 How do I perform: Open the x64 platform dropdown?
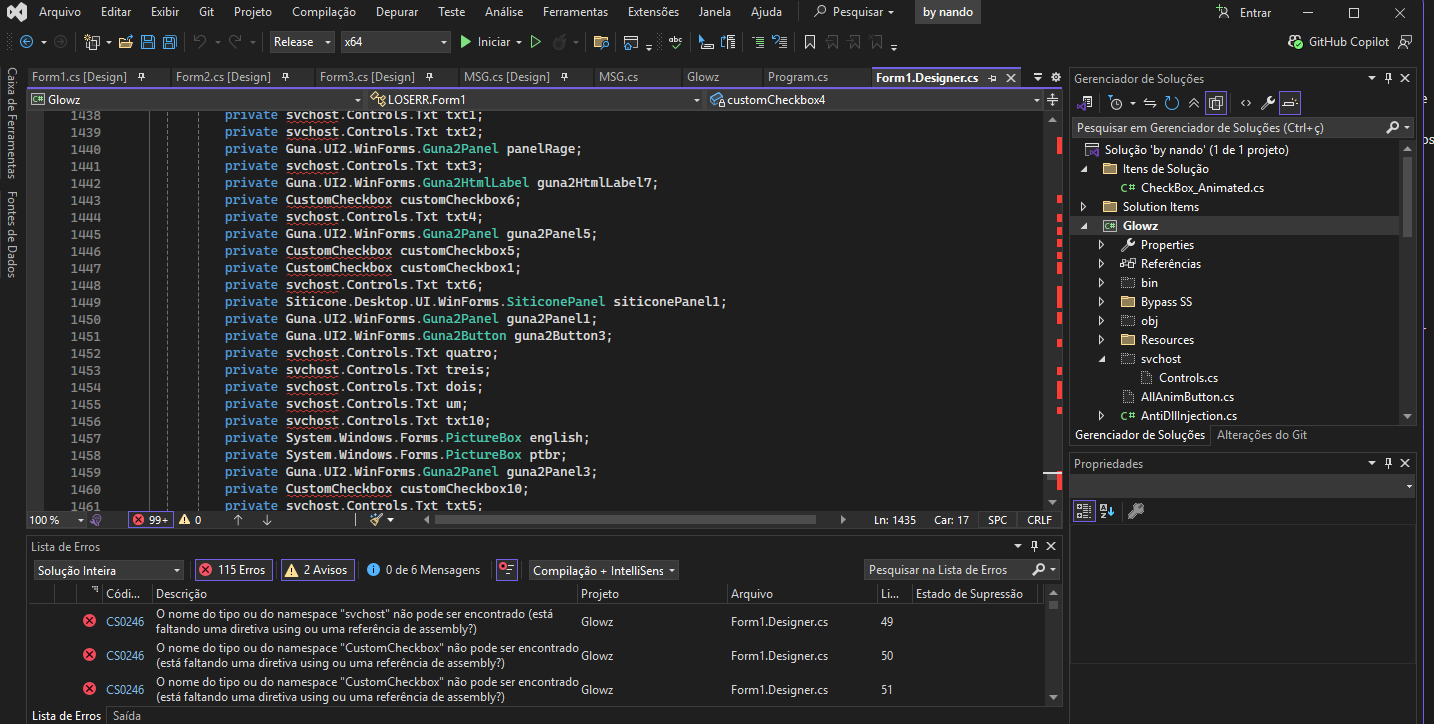click(x=395, y=42)
